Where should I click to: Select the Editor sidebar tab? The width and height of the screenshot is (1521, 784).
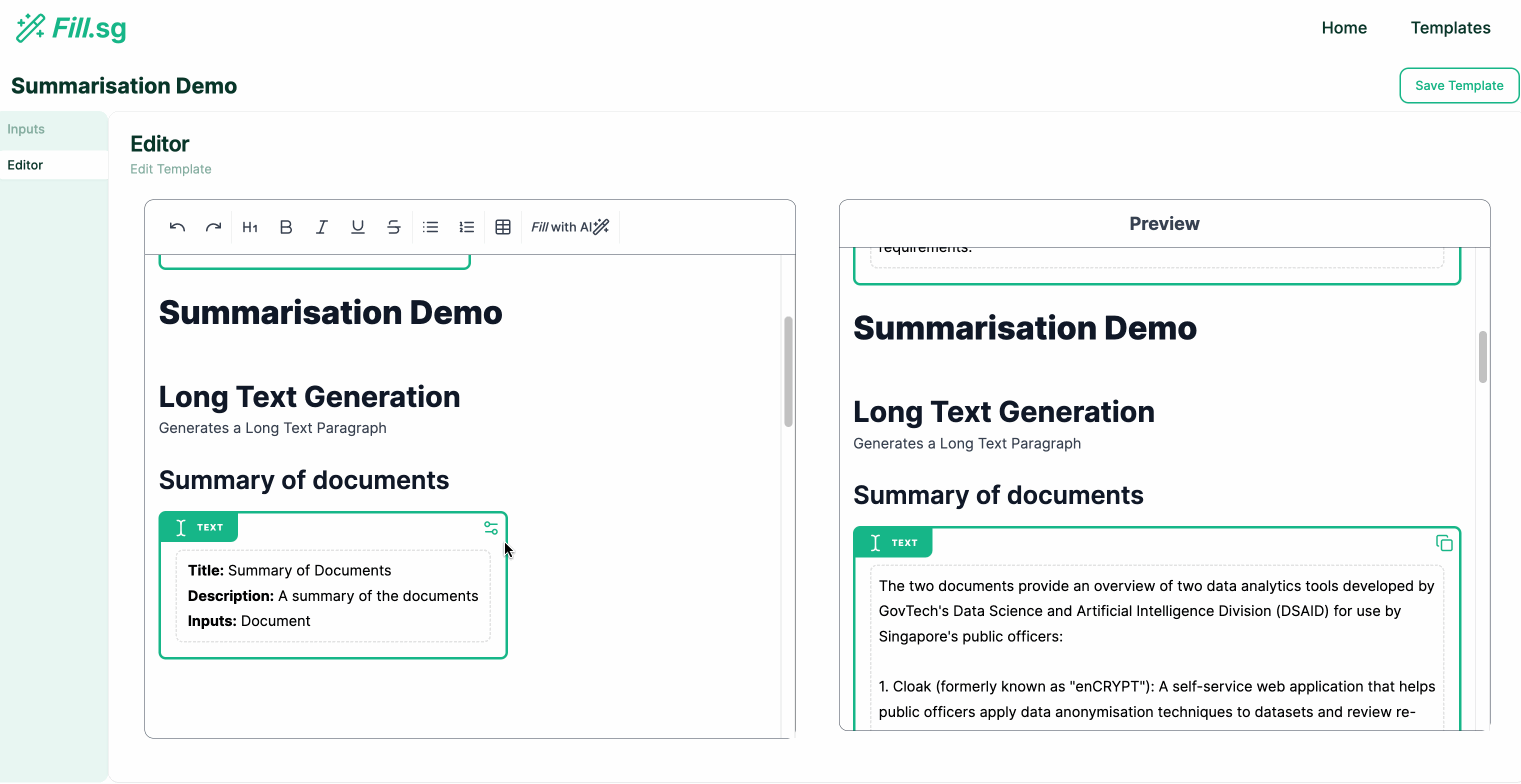26,165
